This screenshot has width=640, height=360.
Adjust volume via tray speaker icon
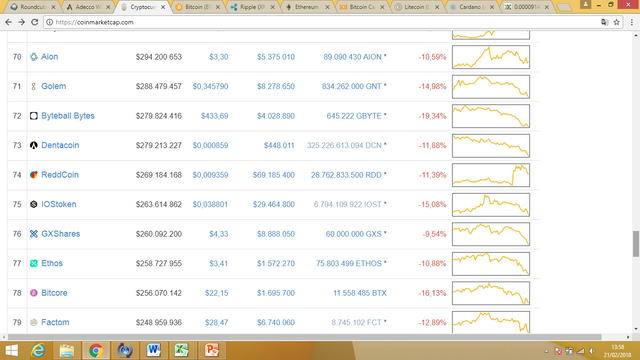point(592,351)
